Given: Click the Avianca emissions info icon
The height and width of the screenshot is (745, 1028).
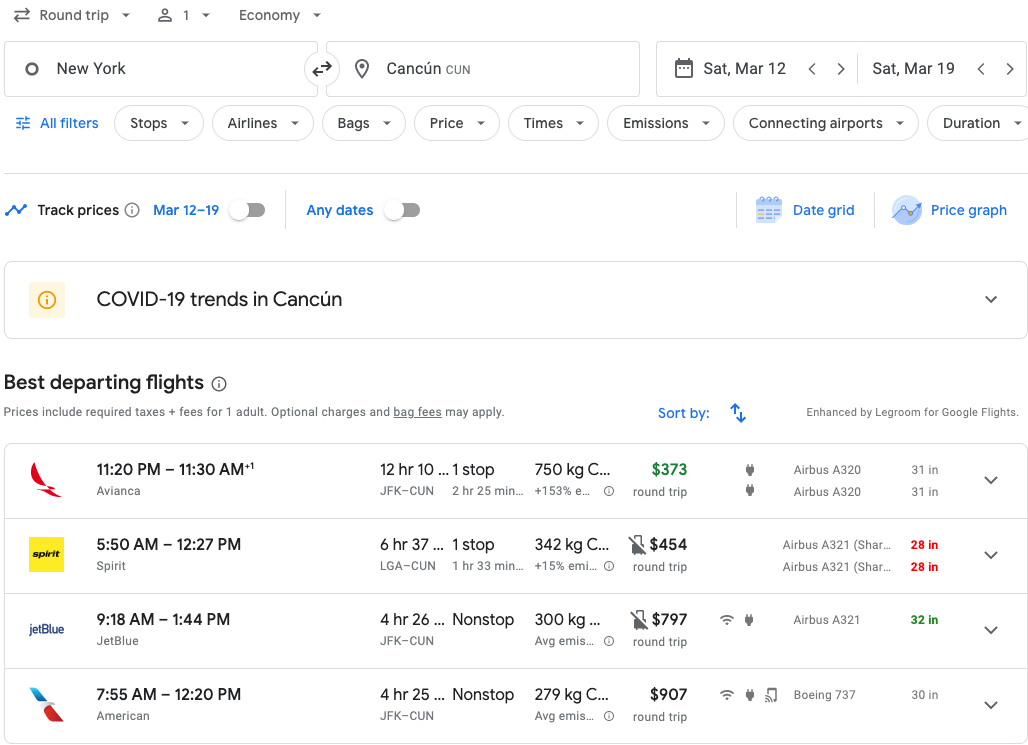Looking at the screenshot, I should 609,492.
